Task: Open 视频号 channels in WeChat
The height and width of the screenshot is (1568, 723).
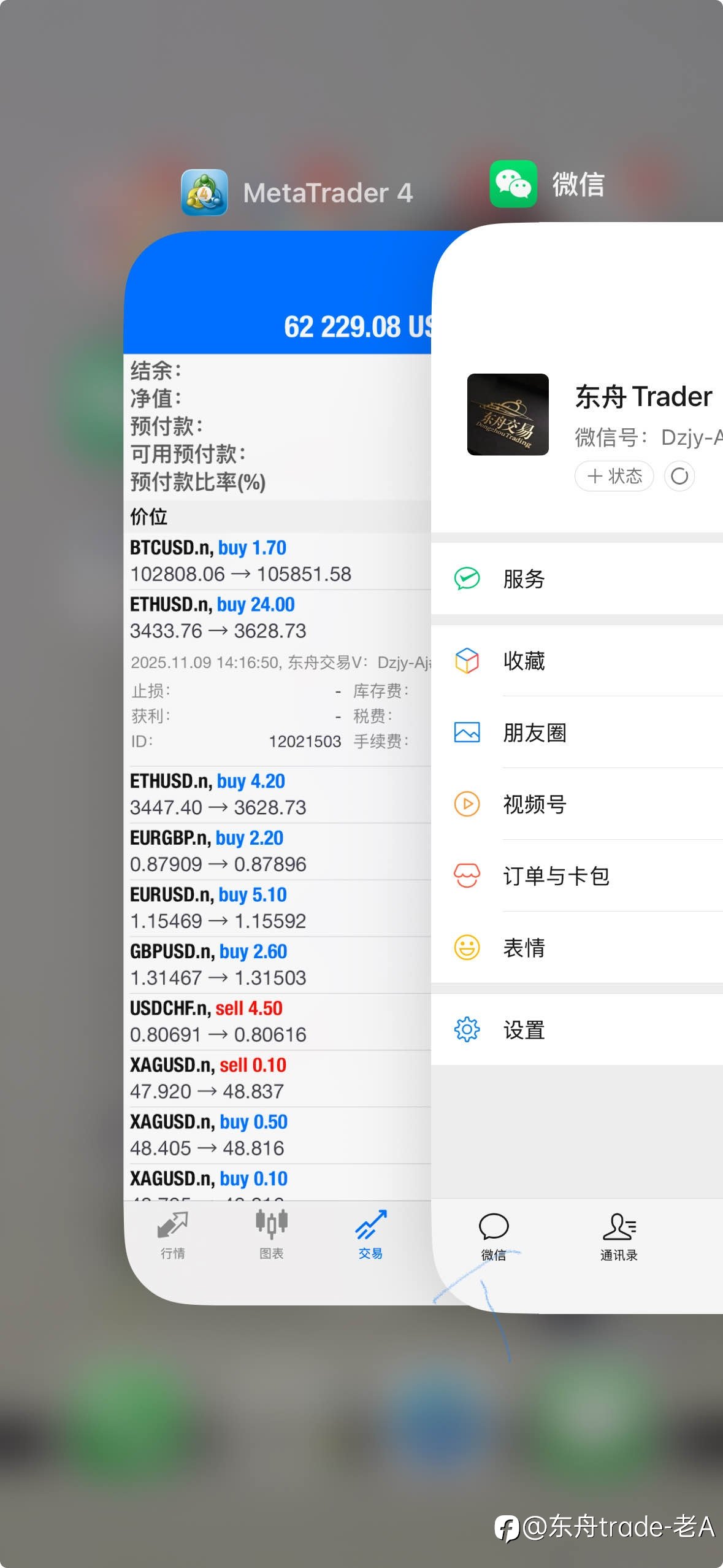Action: pos(577,804)
